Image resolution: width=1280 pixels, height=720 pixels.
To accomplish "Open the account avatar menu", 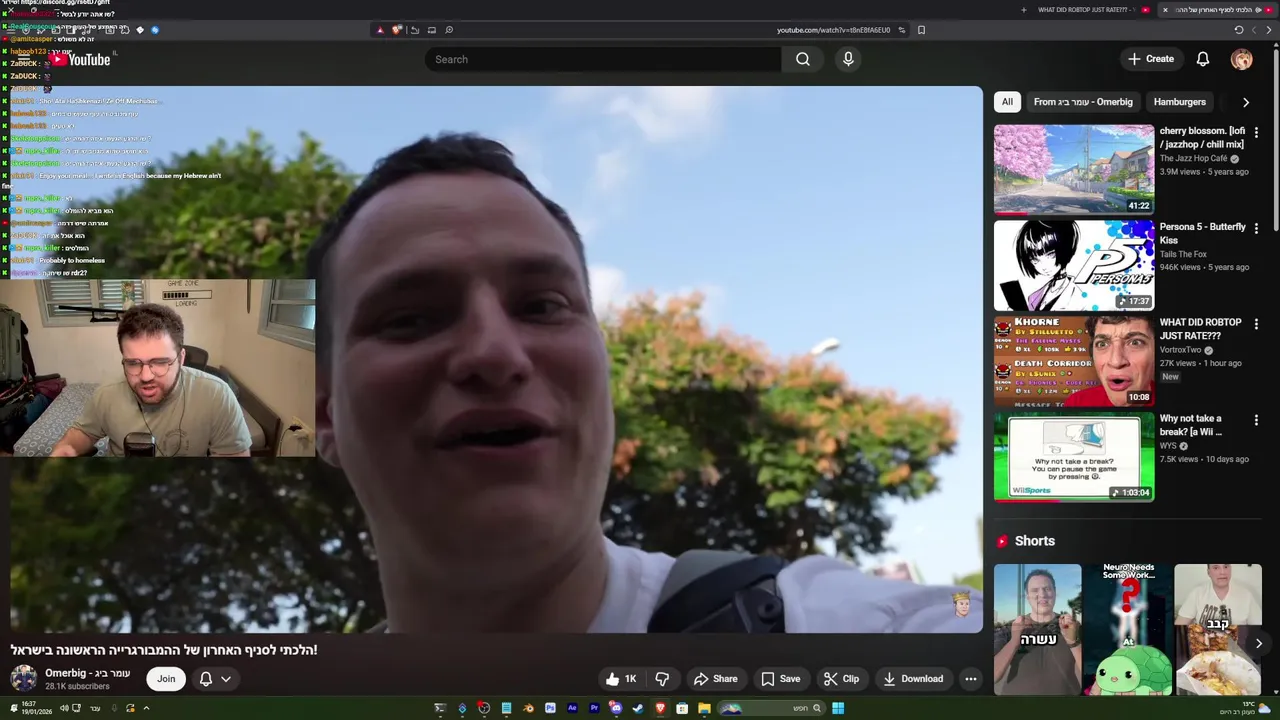I will pos(1241,59).
